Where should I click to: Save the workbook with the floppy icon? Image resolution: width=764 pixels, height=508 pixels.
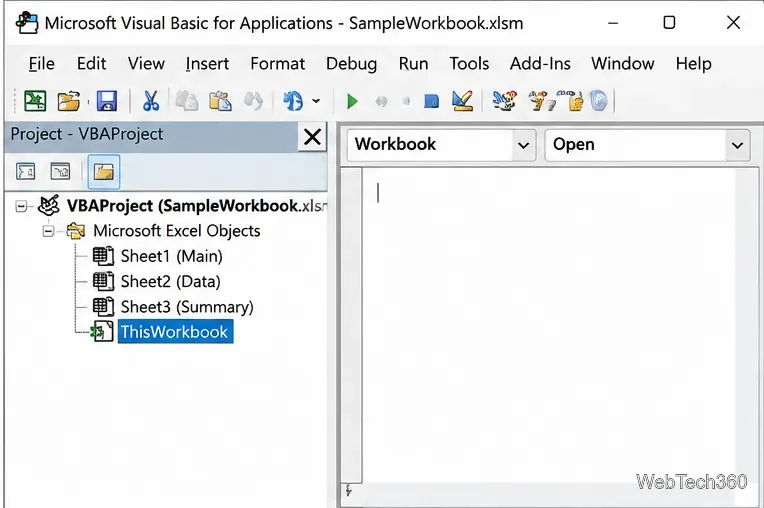tap(107, 101)
